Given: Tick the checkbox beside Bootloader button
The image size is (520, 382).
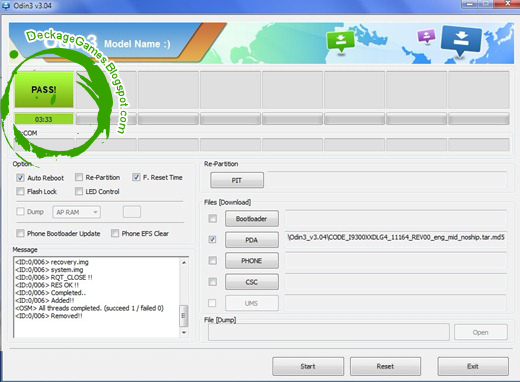Looking at the screenshot, I should click(x=212, y=218).
